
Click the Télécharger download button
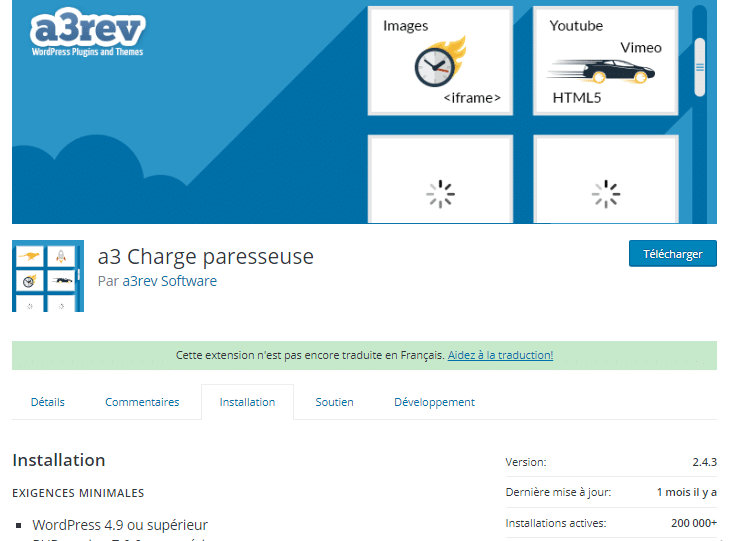click(x=672, y=253)
